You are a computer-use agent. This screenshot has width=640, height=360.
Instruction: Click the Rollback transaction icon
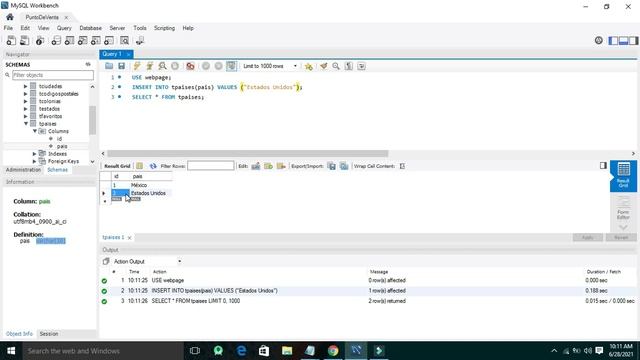click(x=218, y=66)
